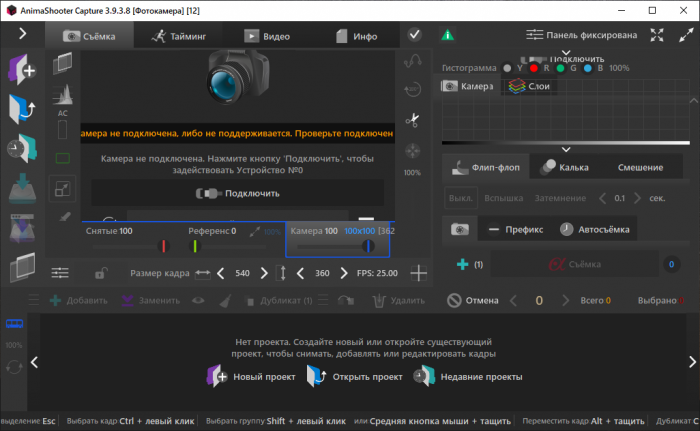The image size is (700, 431).
Task: Click the settings sliders icon below sidebar
Action: [61, 272]
